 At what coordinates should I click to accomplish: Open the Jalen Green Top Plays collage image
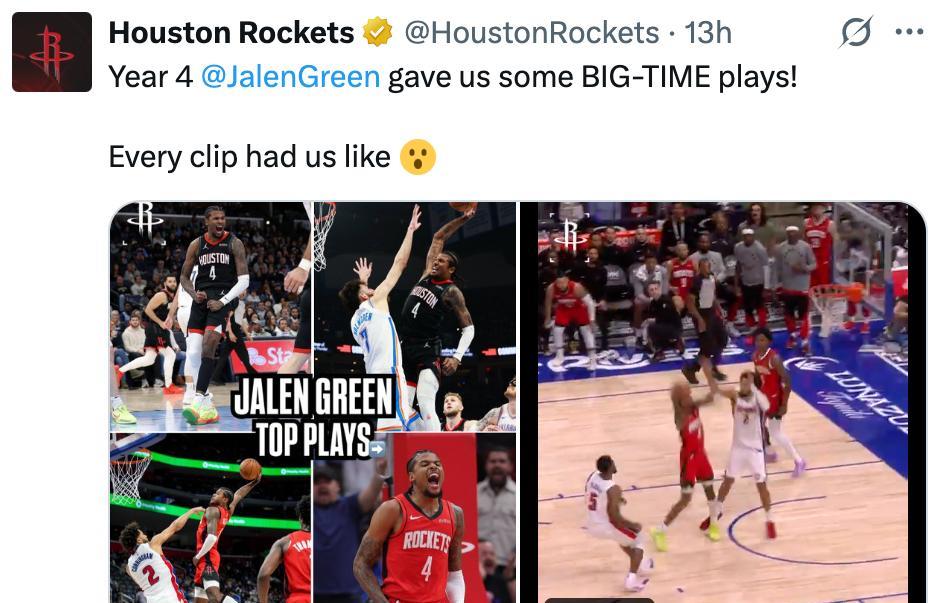coord(313,402)
